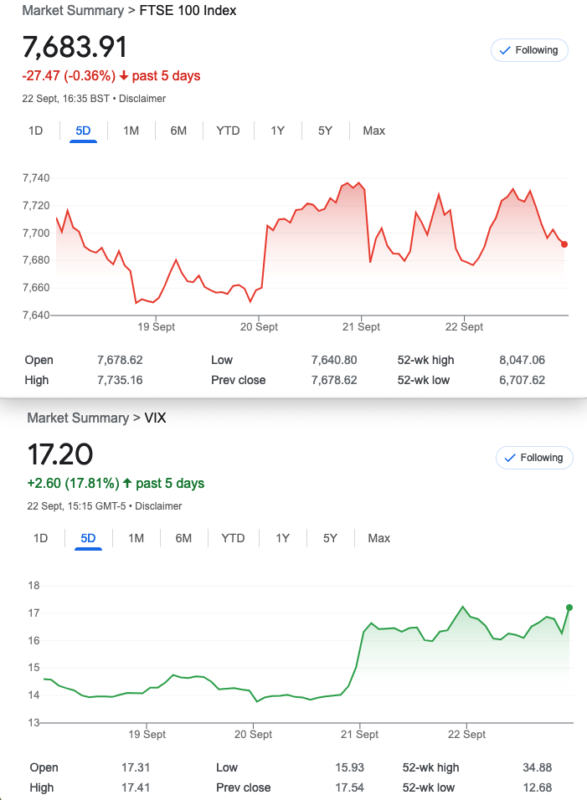This screenshot has height=800, width=587.
Task: Click the VIX change value +2.60 (17.81%)
Action: pos(73,483)
